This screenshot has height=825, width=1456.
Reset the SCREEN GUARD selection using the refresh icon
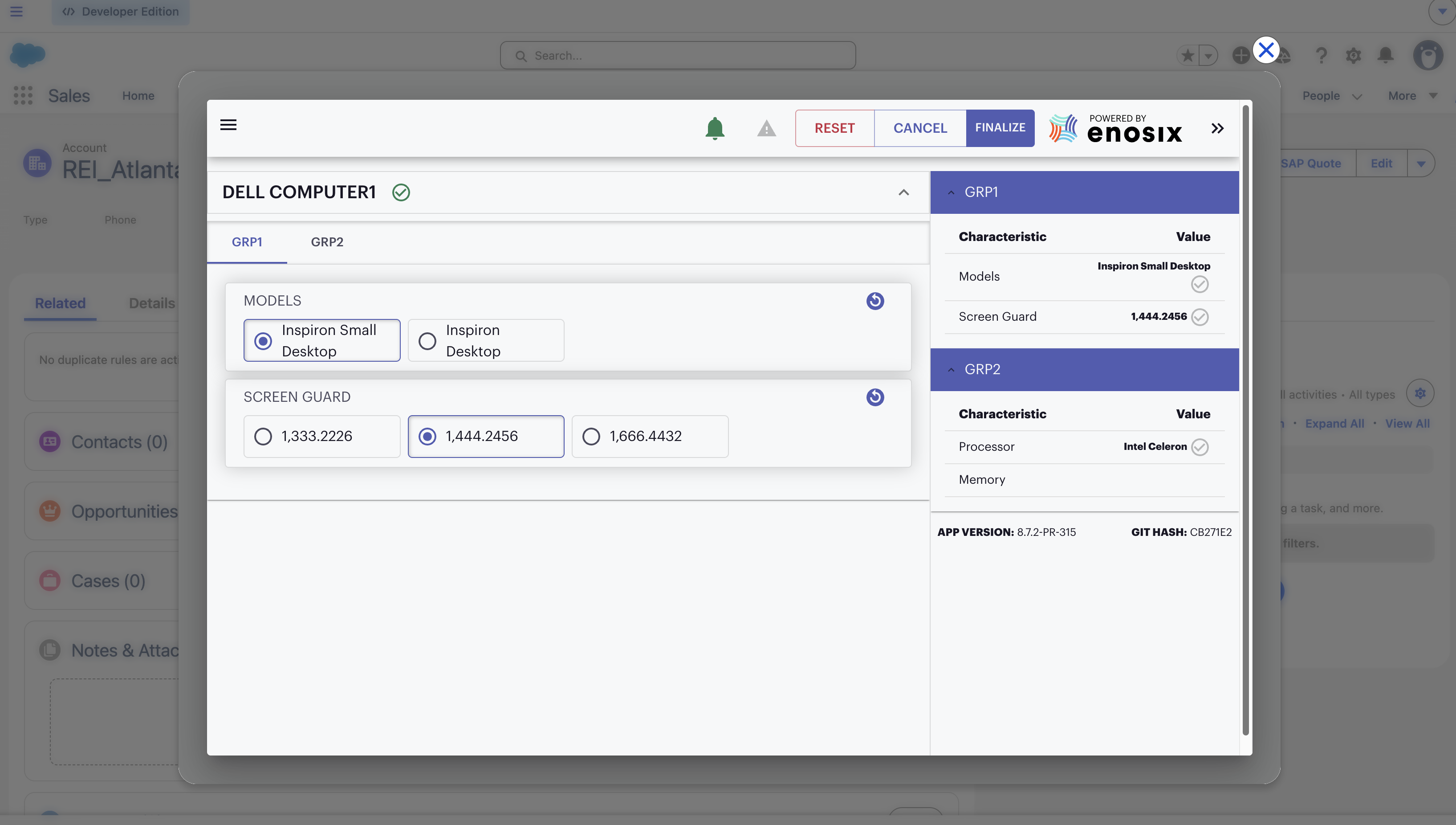click(x=875, y=397)
